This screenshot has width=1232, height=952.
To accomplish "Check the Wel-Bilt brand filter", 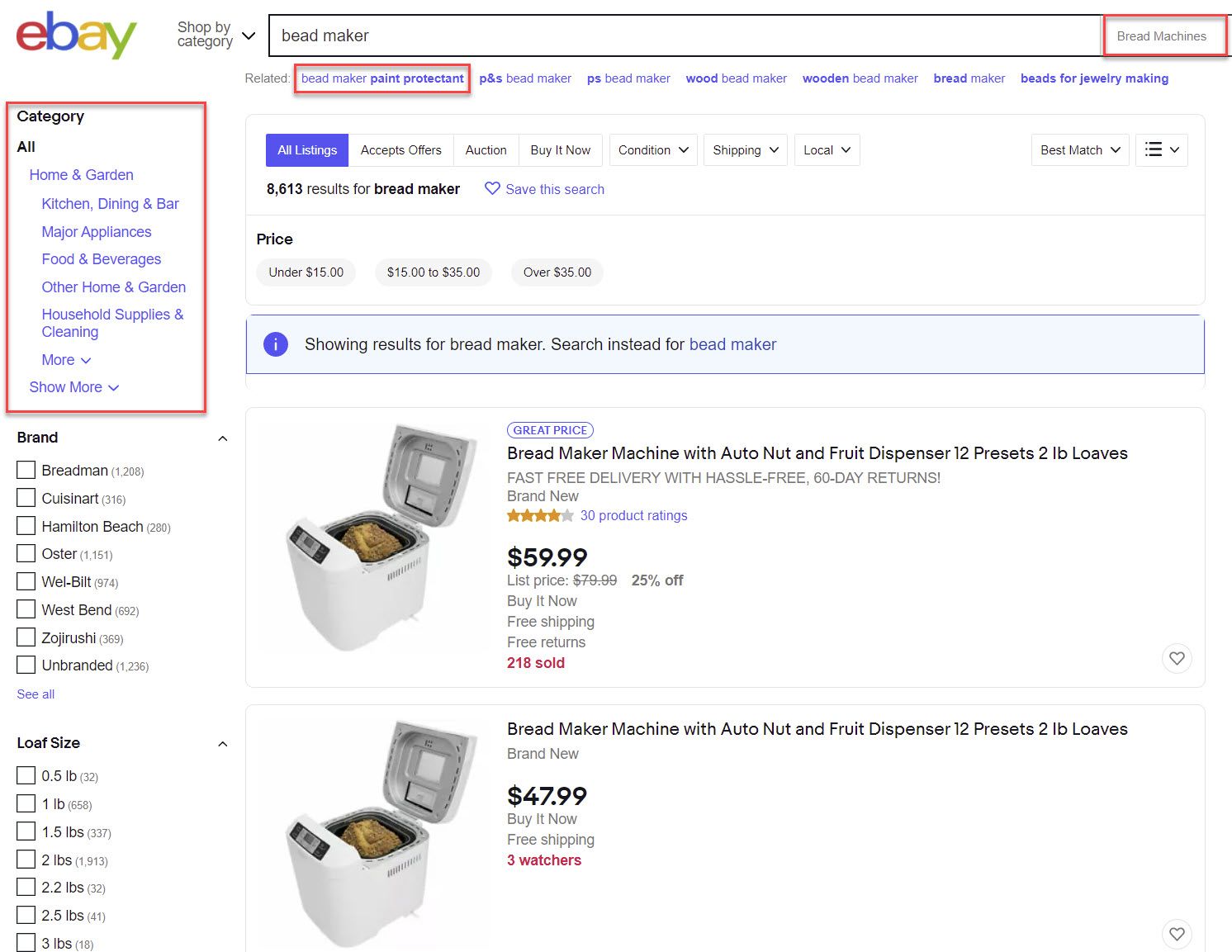I will (x=26, y=581).
